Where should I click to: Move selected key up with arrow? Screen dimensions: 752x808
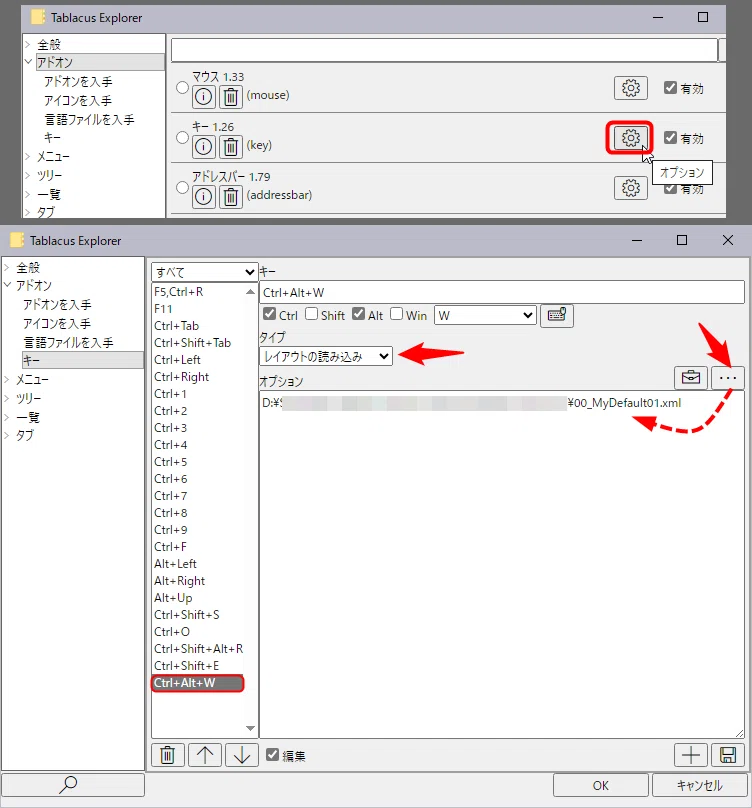pyautogui.click(x=205, y=755)
